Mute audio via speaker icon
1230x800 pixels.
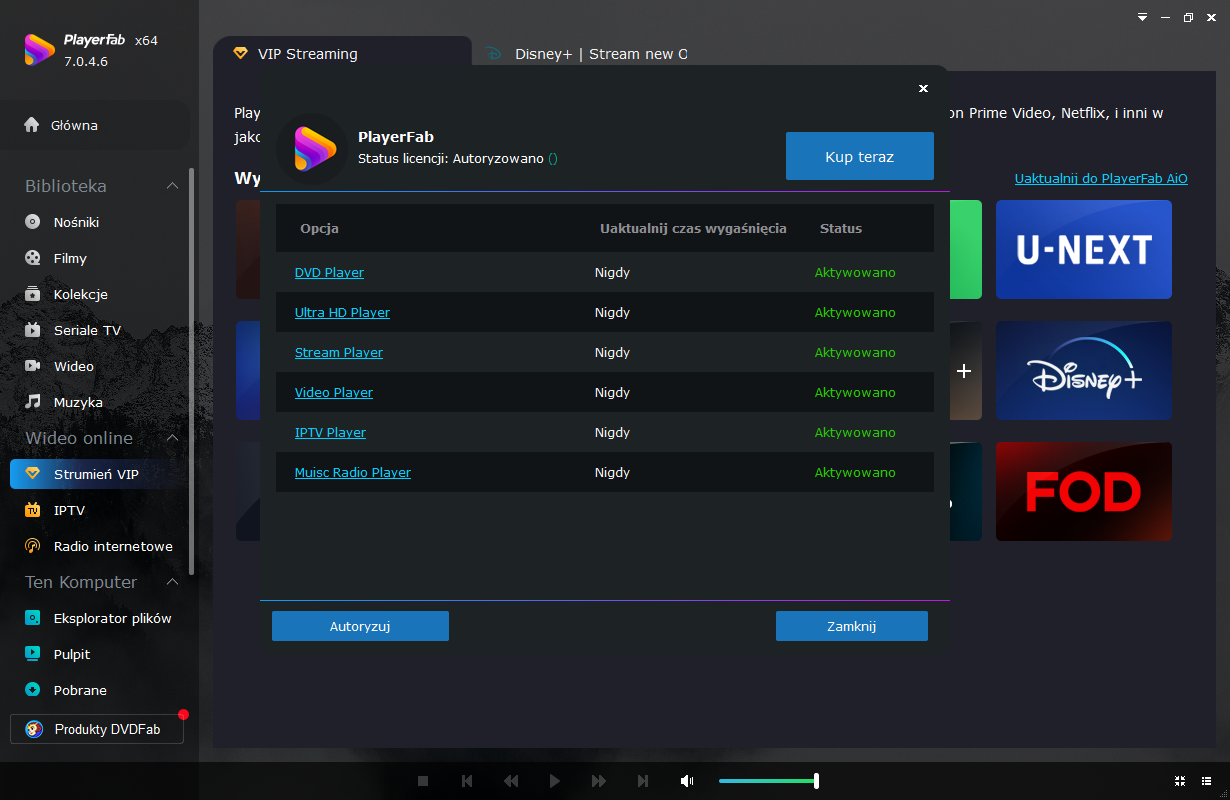(x=687, y=781)
